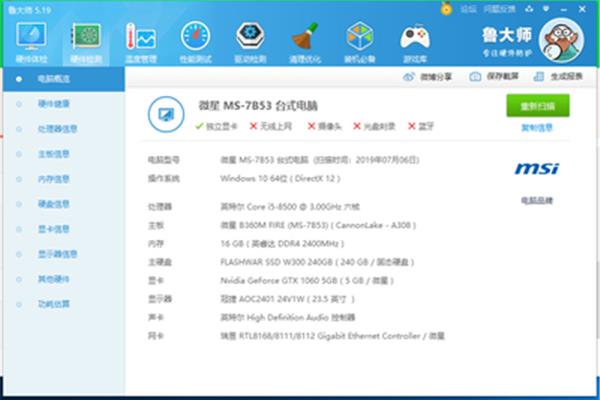Click the 电脑型号 scan date row value
Viewport: 600px width, 400px height.
click(x=320, y=160)
